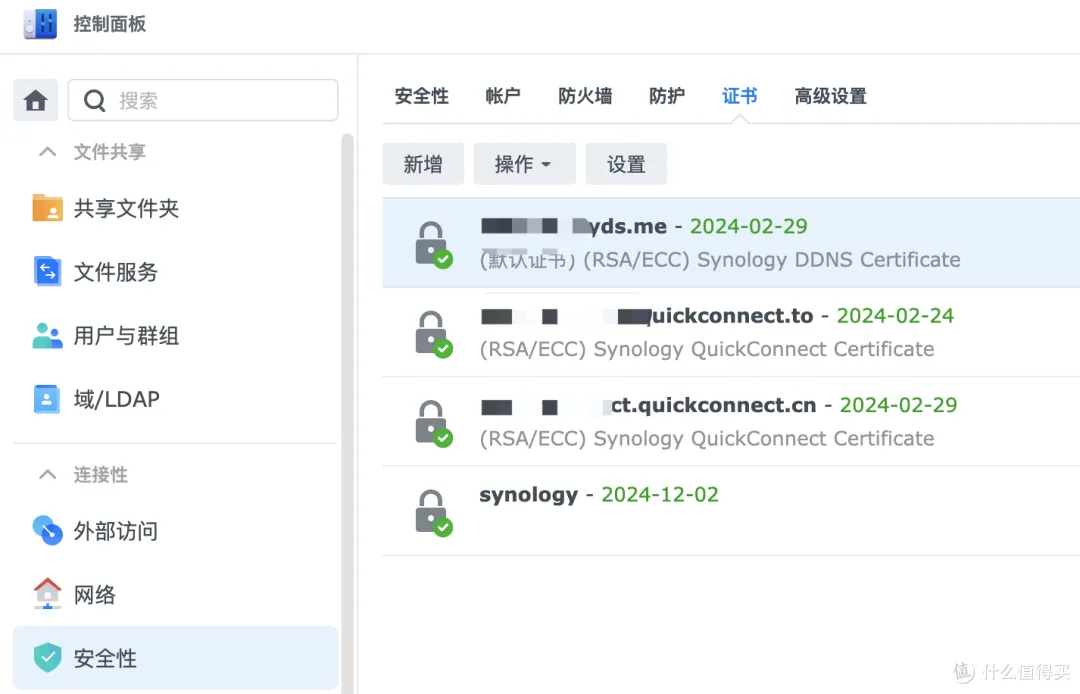
Task: Switch to the 高级设置 tab
Action: pyautogui.click(x=830, y=96)
